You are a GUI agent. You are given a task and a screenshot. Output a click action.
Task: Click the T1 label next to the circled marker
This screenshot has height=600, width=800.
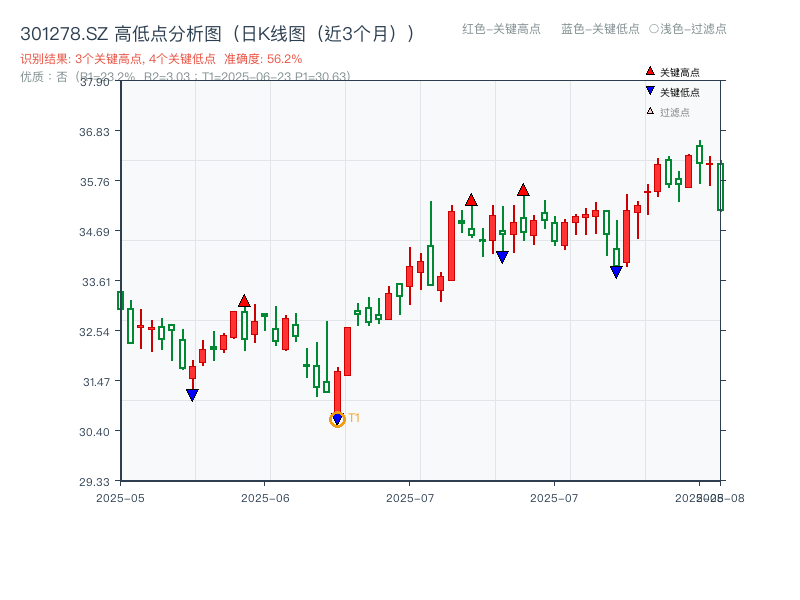(355, 418)
